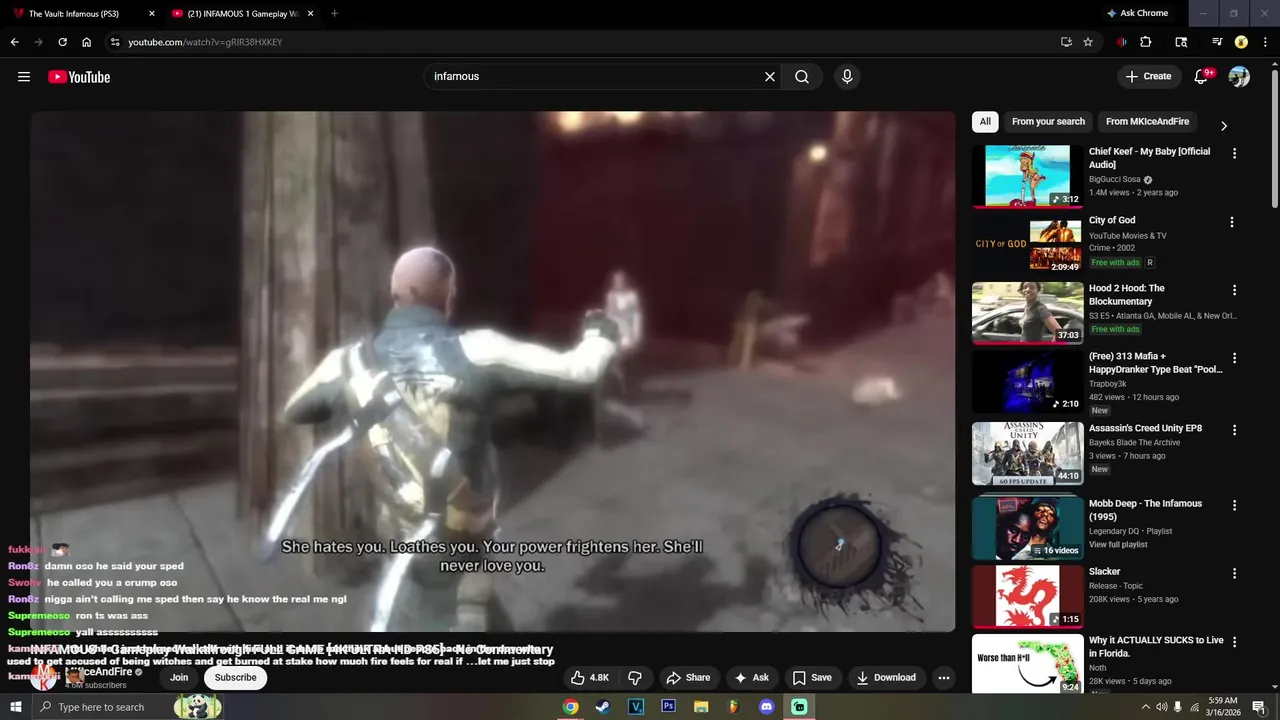Save video to a playlist
1280x720 pixels.
[812, 677]
